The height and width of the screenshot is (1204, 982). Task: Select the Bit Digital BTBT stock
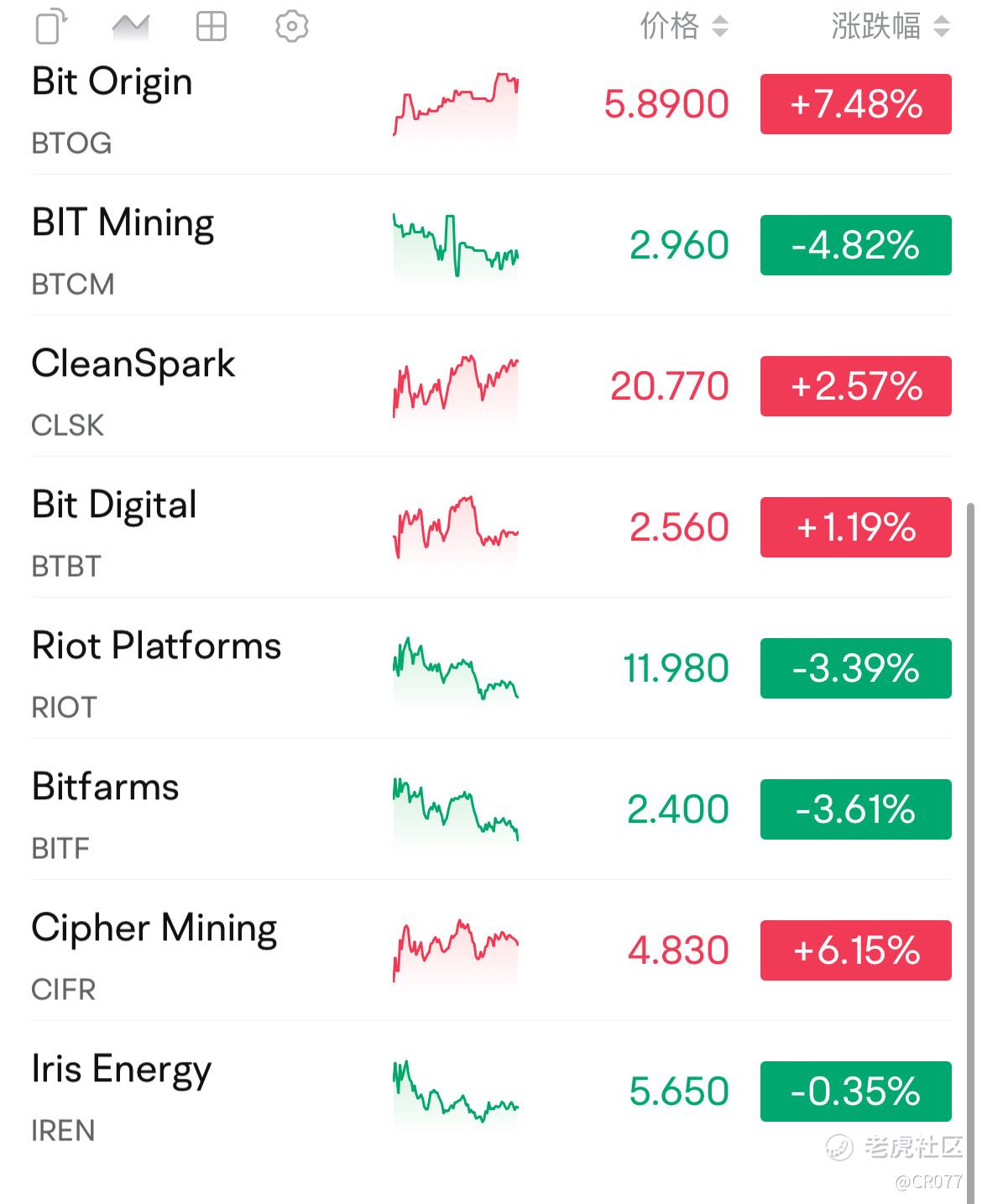pyautogui.click(x=491, y=527)
